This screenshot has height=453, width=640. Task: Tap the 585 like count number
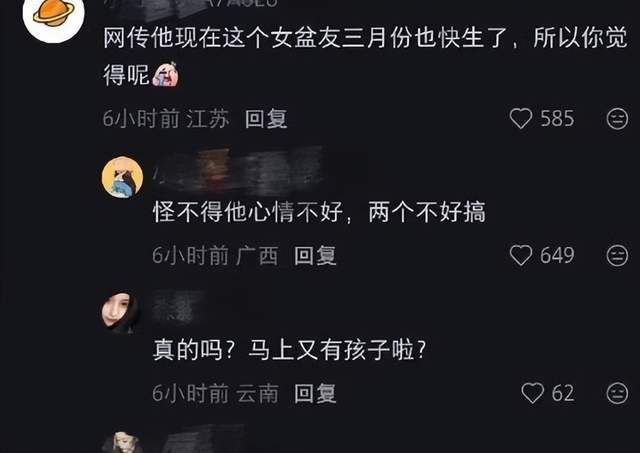pos(557,119)
